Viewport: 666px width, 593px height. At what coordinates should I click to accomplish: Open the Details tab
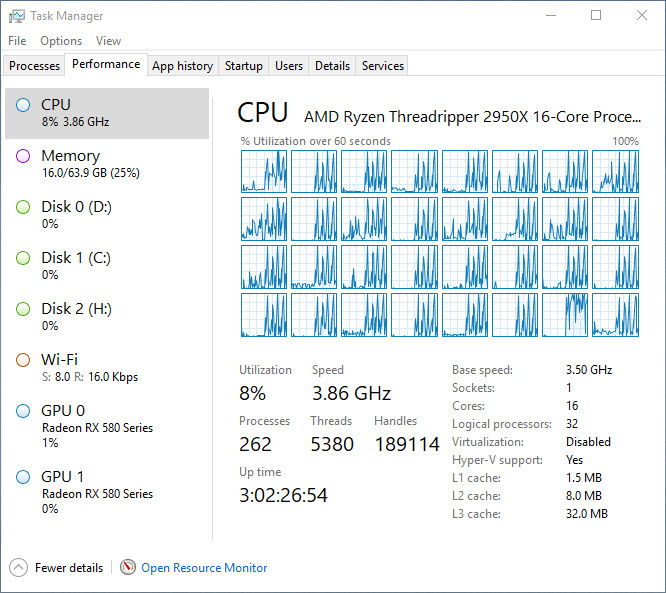coord(332,66)
